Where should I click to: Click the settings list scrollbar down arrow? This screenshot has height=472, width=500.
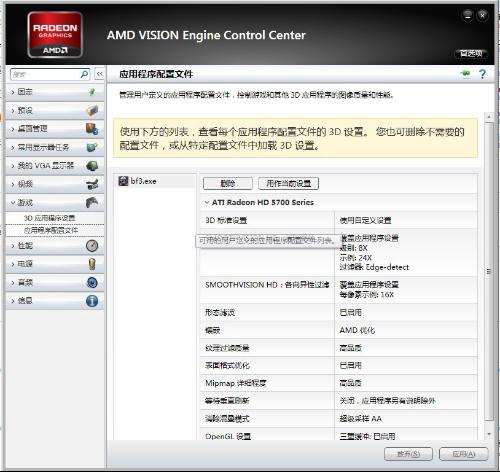pyautogui.click(x=489, y=434)
